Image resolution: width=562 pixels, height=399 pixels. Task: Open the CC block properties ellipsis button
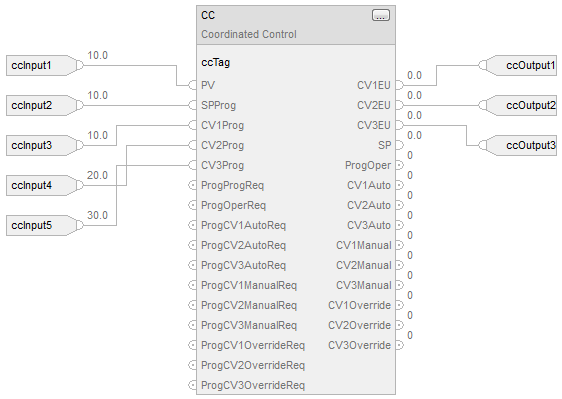[x=381, y=15]
